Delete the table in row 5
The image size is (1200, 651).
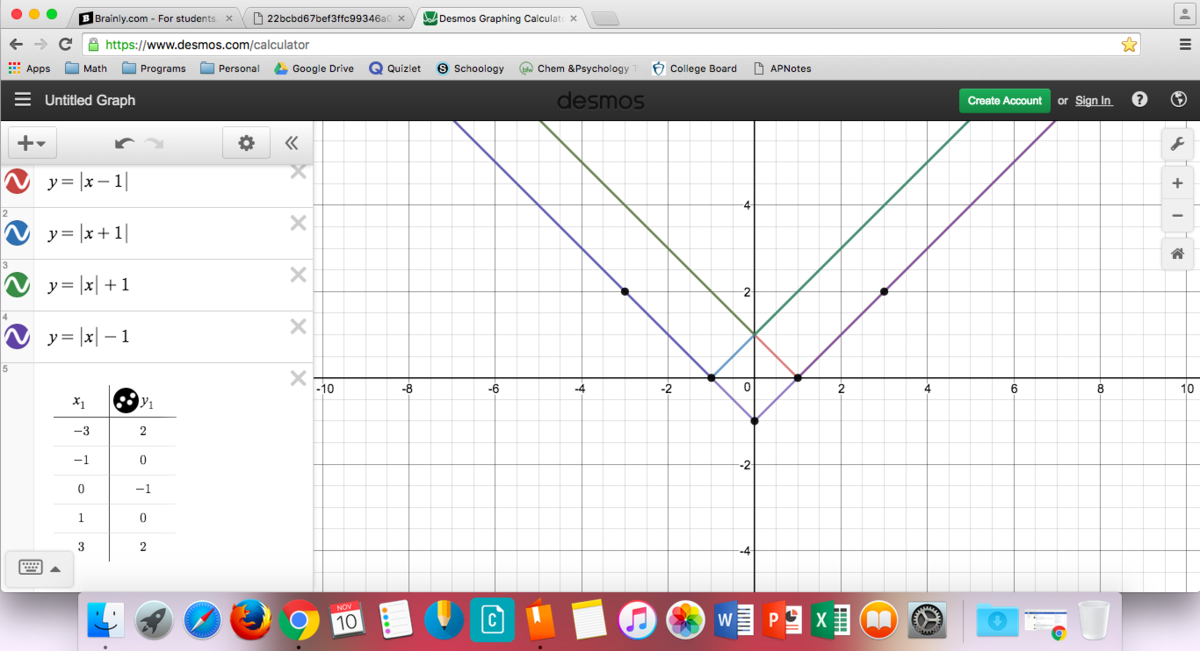coord(297,378)
